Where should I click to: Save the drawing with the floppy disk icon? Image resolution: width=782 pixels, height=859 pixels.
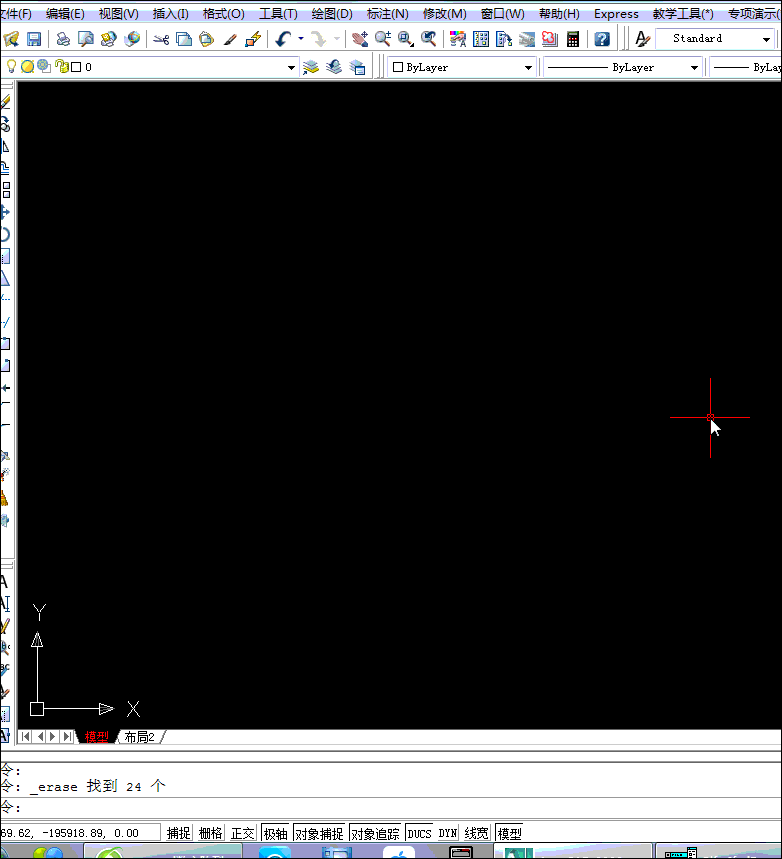[34, 39]
